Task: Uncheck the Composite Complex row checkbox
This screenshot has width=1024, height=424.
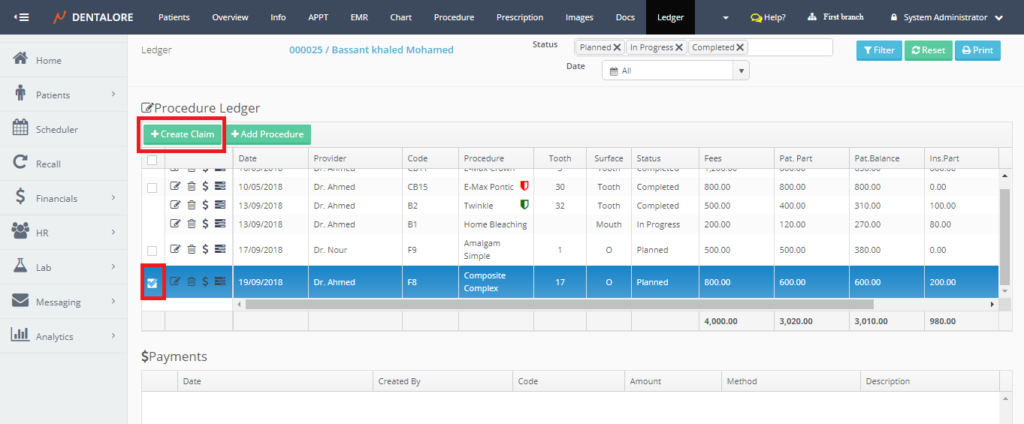Action: (x=152, y=283)
